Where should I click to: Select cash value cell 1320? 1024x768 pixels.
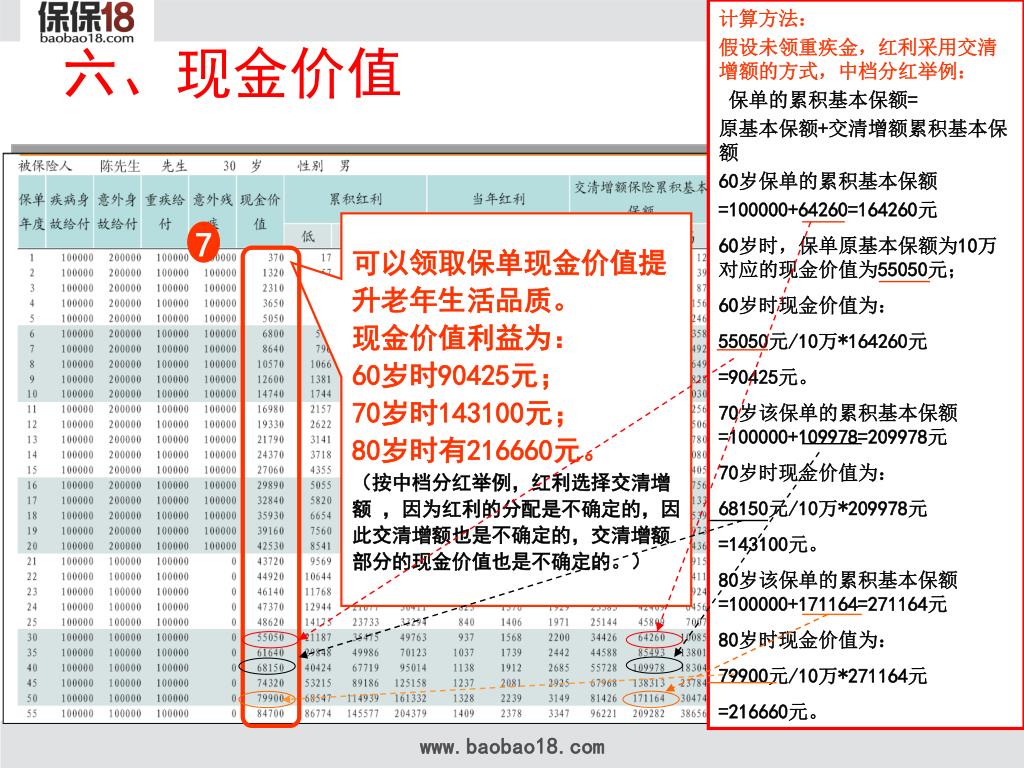pyautogui.click(x=273, y=273)
